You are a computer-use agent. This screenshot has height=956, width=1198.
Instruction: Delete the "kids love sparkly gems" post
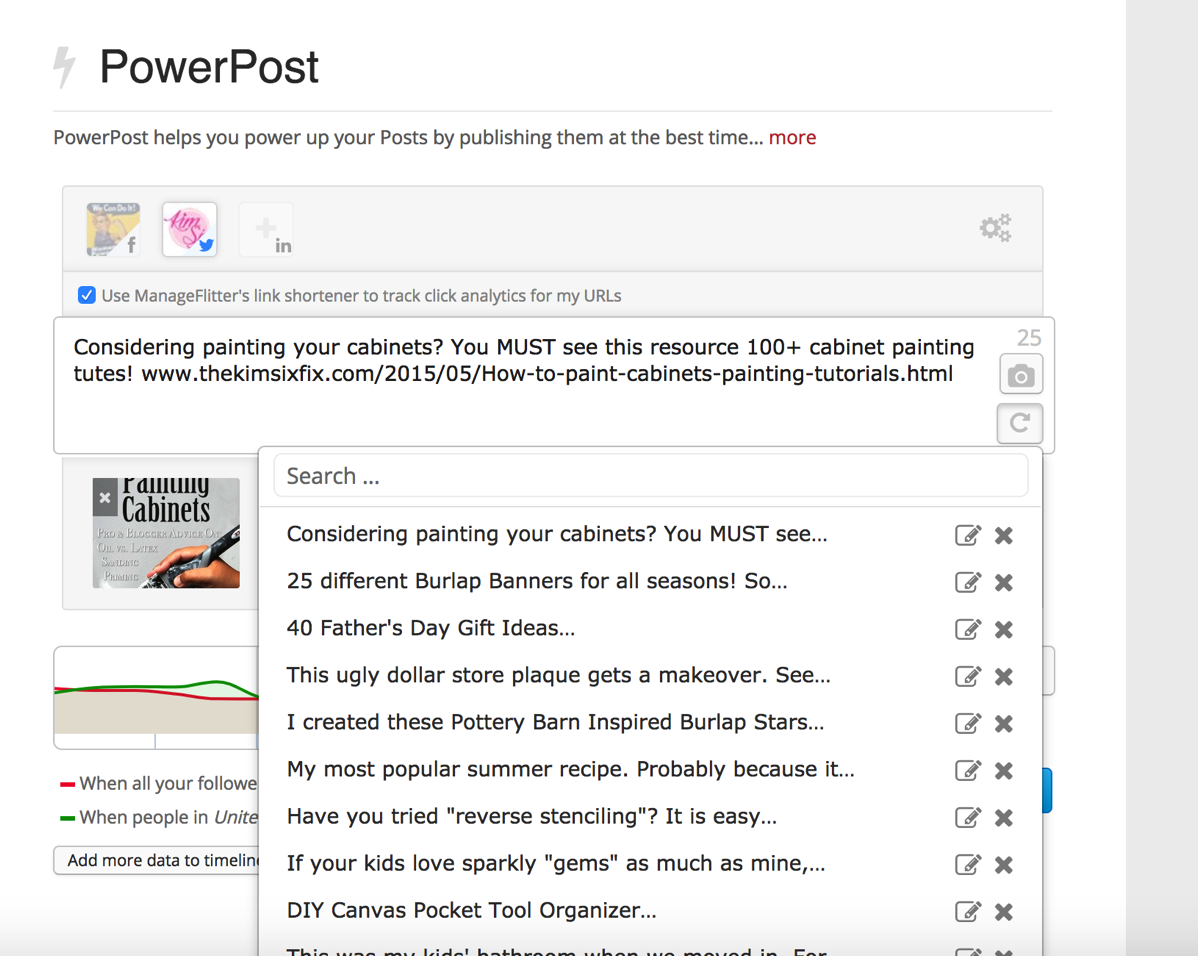[1004, 865]
